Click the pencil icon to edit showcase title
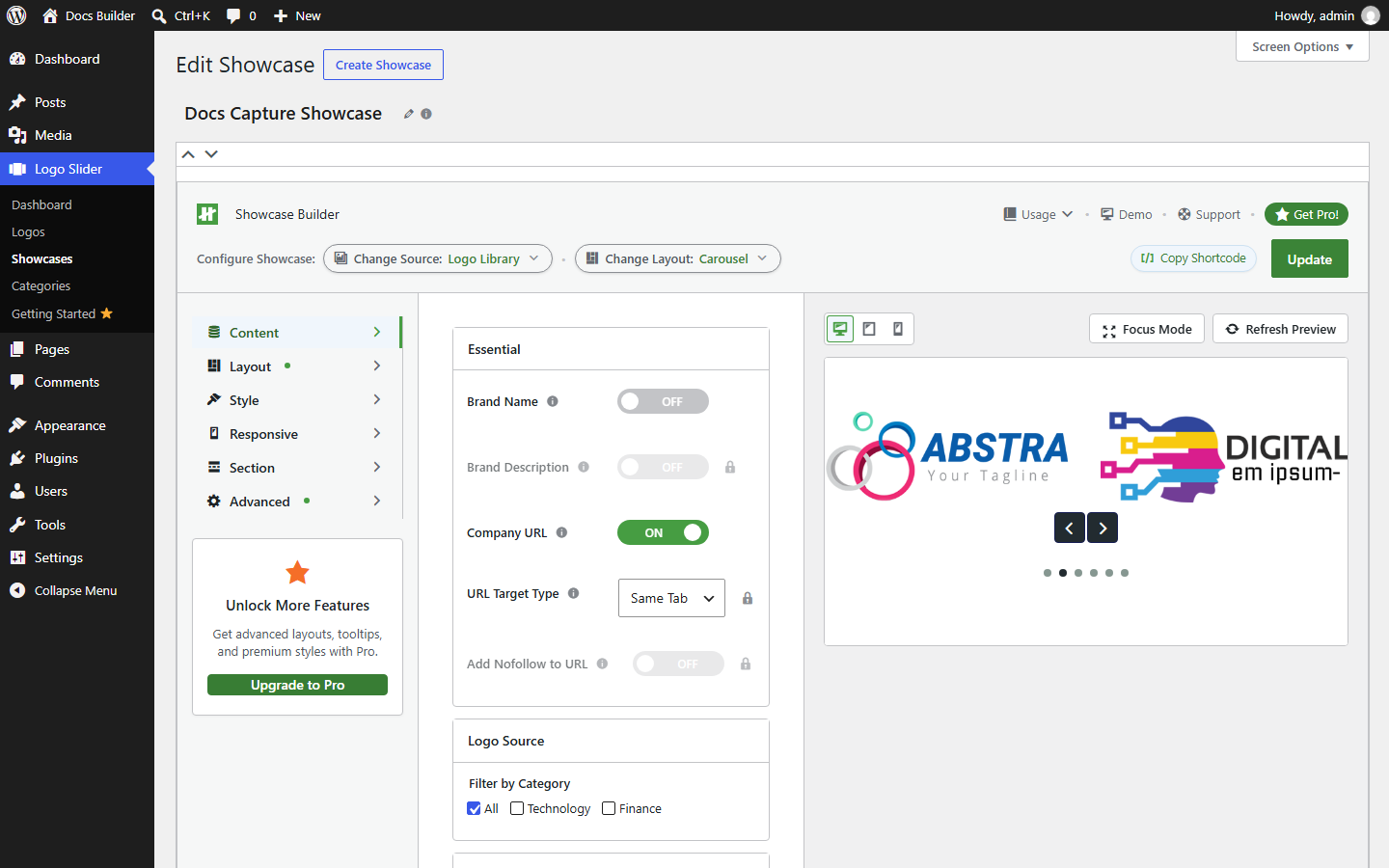Image resolution: width=1389 pixels, height=868 pixels. pos(409,114)
